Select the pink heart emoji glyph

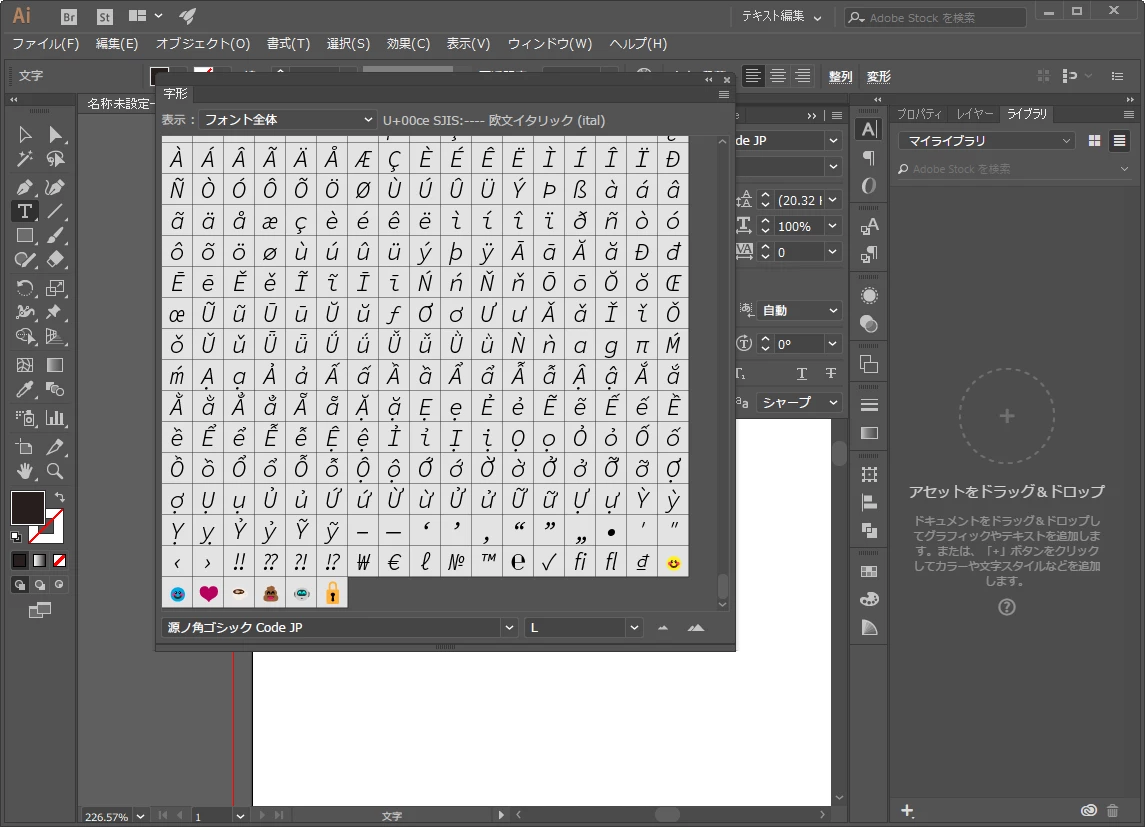pyautogui.click(x=208, y=593)
